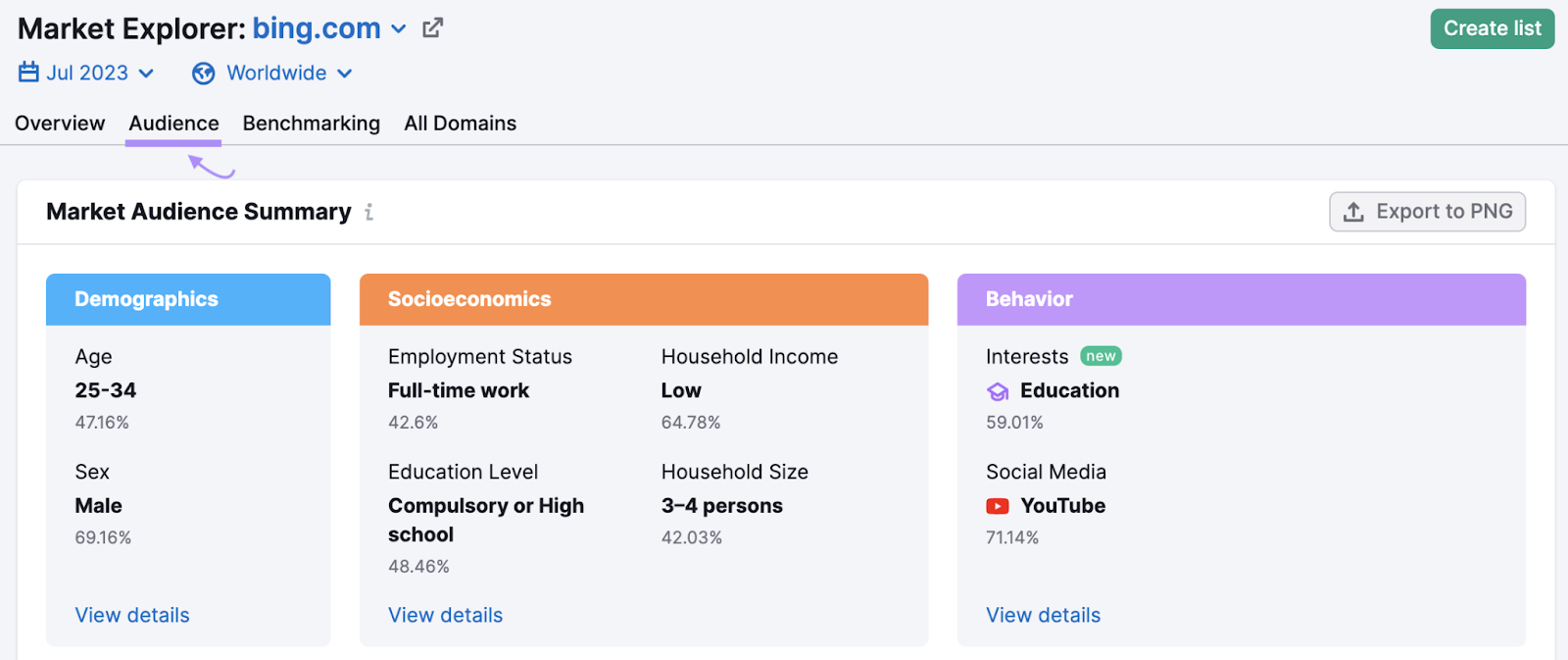
Task: Click the calendar icon beside Jul 2023
Action: 28,73
